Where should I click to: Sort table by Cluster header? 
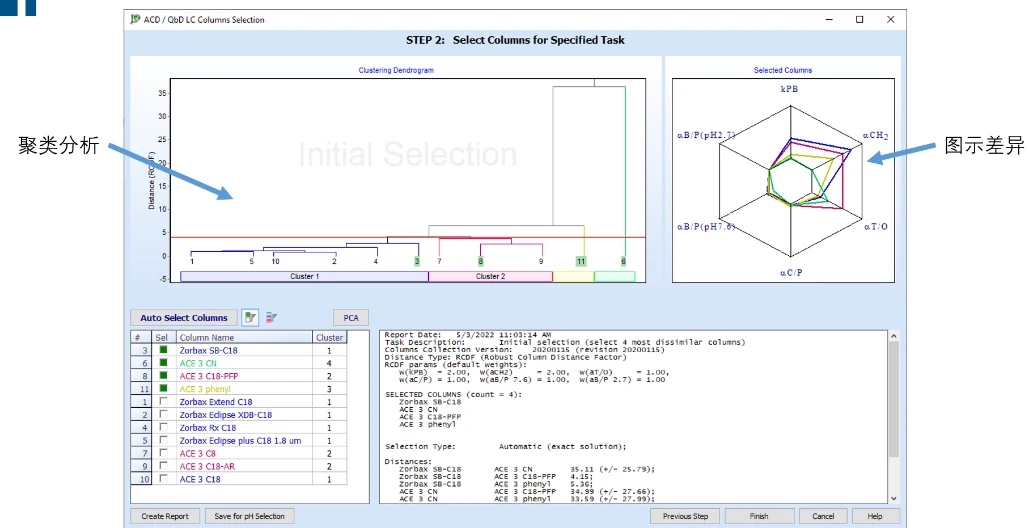point(329,337)
